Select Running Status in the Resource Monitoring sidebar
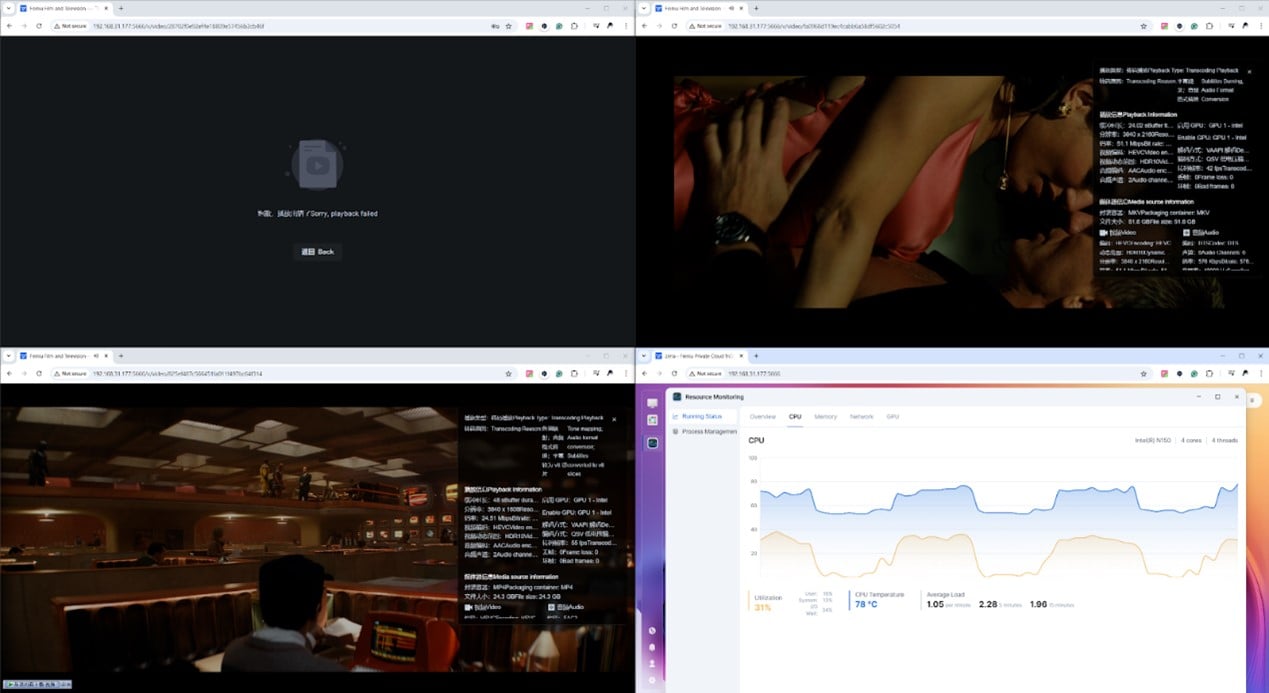The height and width of the screenshot is (693, 1269). click(701, 416)
